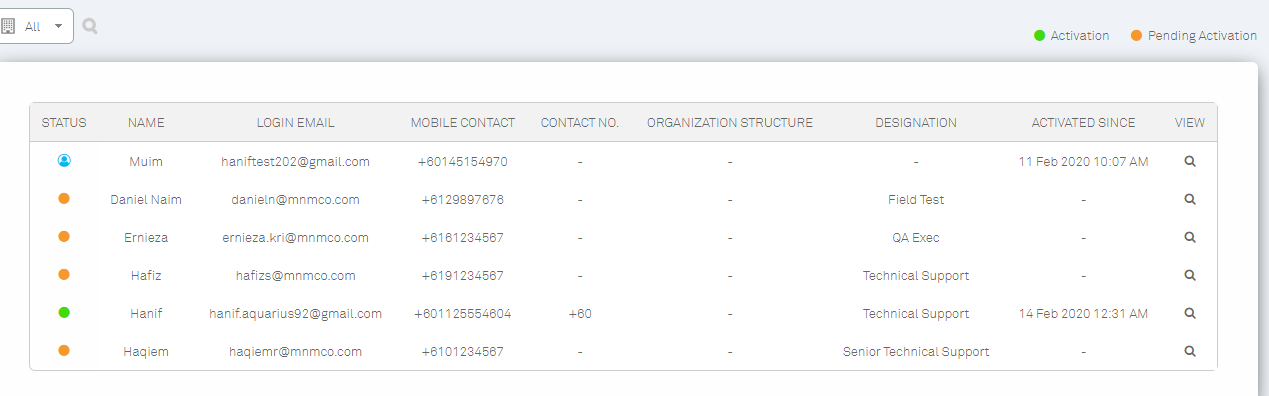1269x396 pixels.
Task: Click Daniel Naim's orange pending status dot
Action: (x=64, y=198)
